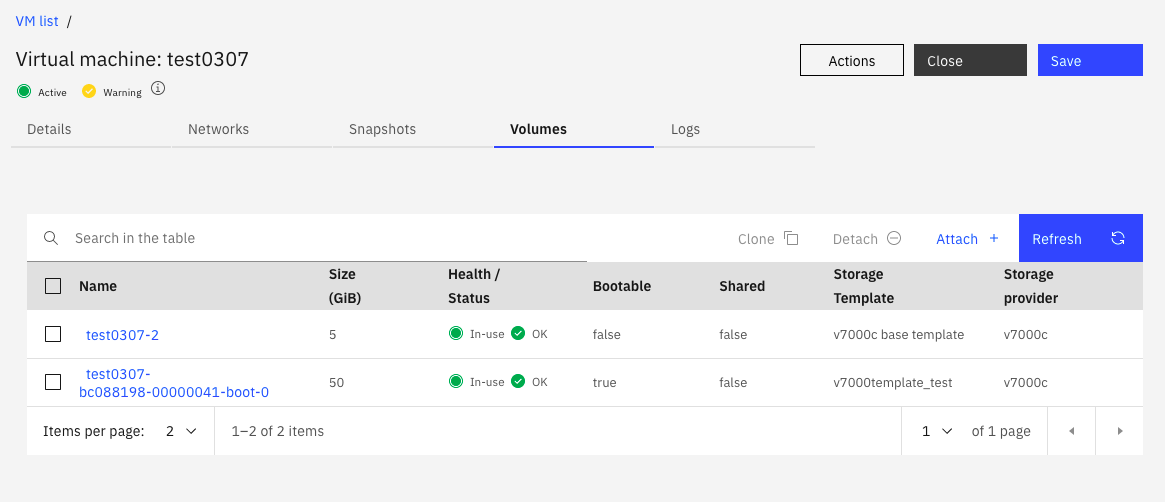
Task: Click the info icon beside Warning status
Action: click(158, 89)
